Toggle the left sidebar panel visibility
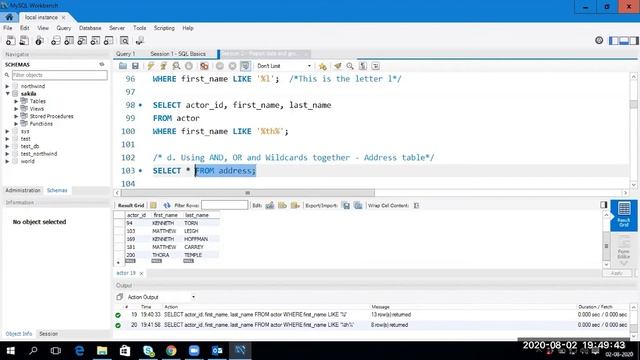640x360 pixels. [x=613, y=40]
